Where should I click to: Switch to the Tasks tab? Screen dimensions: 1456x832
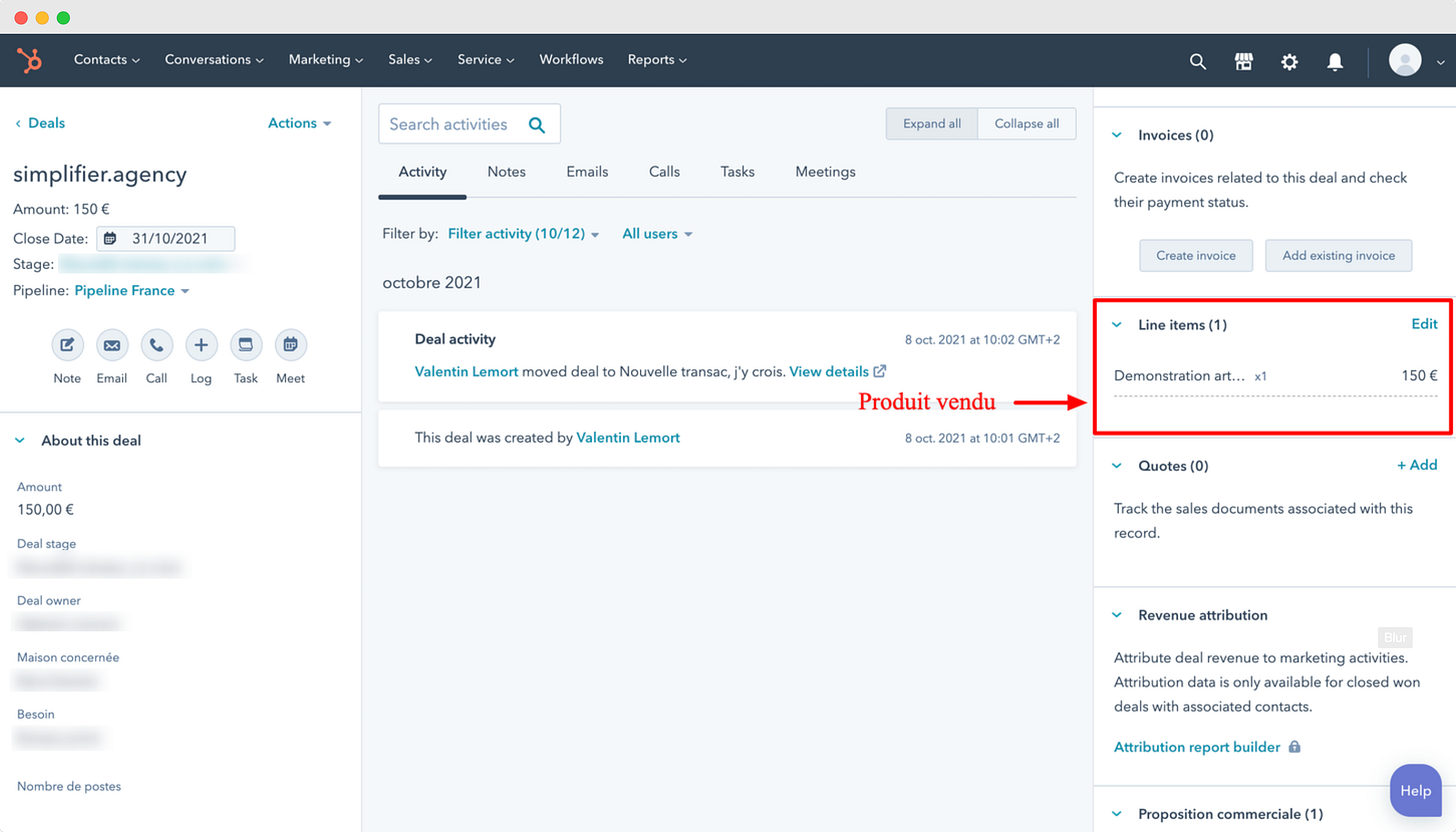(737, 172)
